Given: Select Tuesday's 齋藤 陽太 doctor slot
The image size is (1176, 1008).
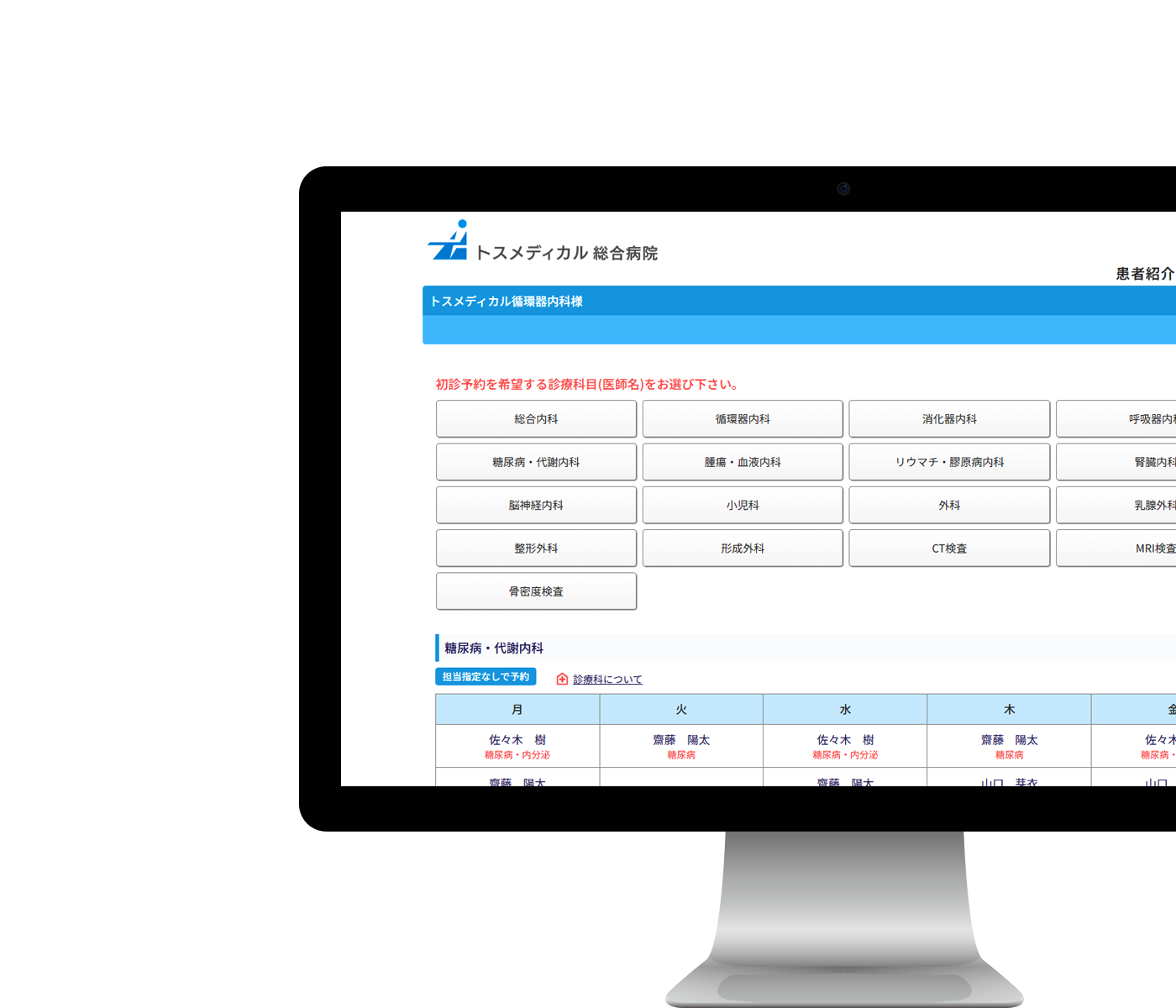Looking at the screenshot, I should click(x=681, y=741).
